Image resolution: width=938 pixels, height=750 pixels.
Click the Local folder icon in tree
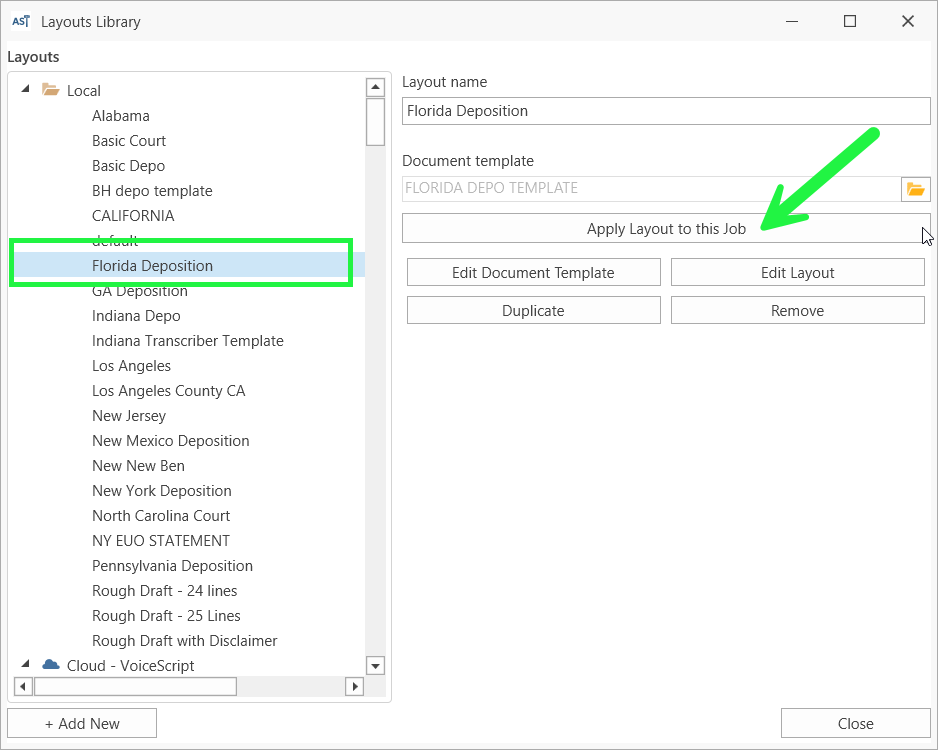[51, 90]
